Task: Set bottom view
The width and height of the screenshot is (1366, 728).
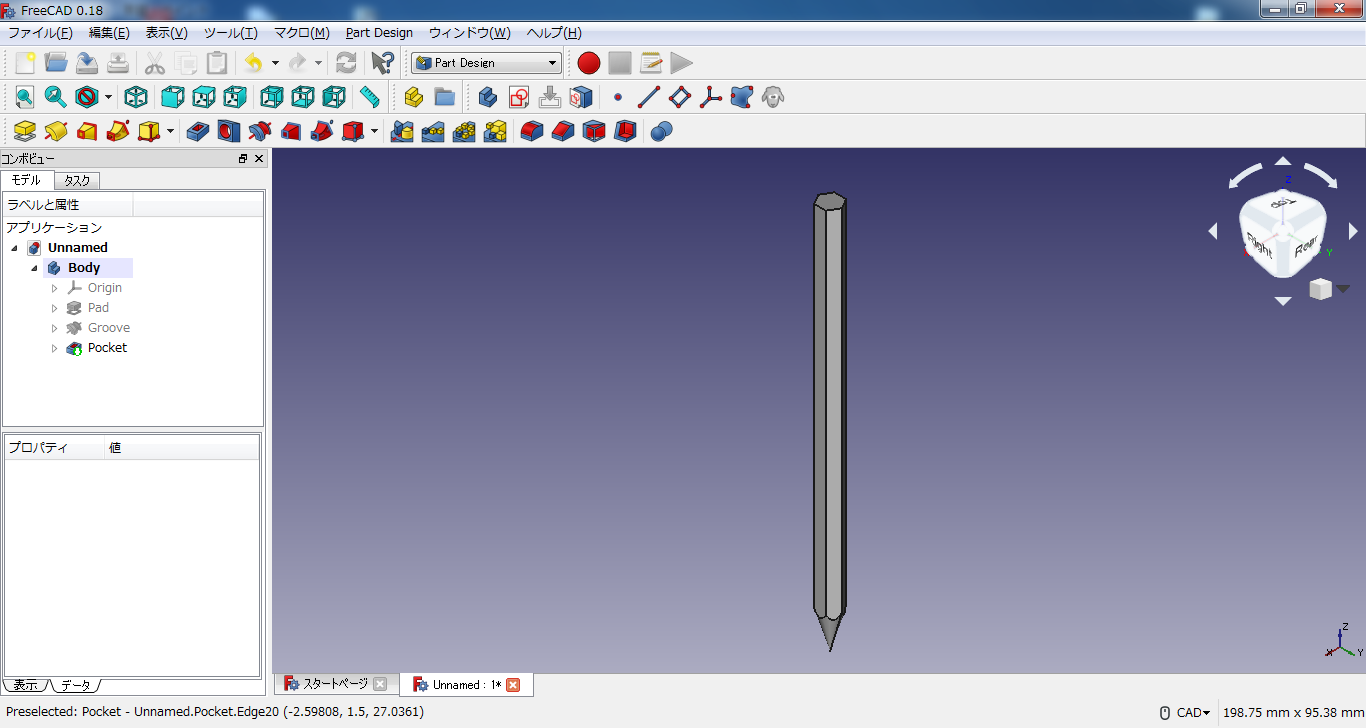Action: 303,97
